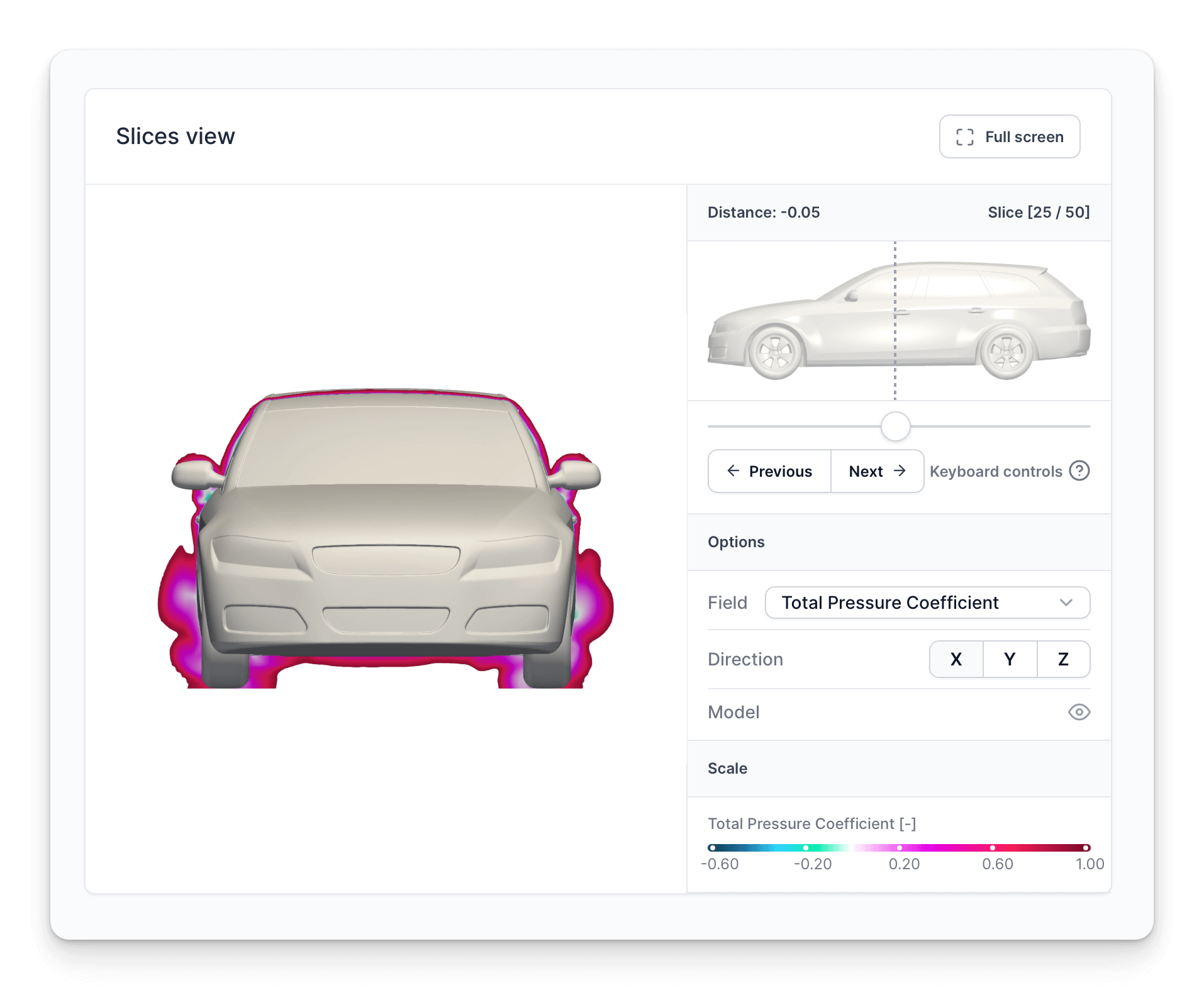Expand the Options section
The image size is (1204, 990).
736,542
